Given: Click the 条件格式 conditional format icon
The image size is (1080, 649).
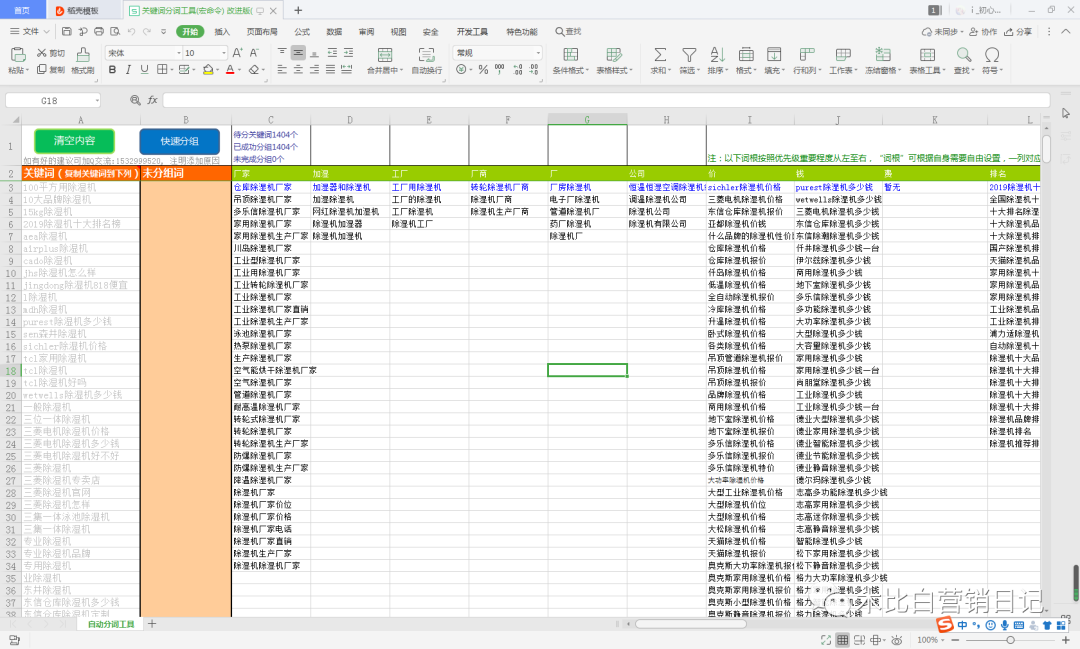Looking at the screenshot, I should 570,55.
